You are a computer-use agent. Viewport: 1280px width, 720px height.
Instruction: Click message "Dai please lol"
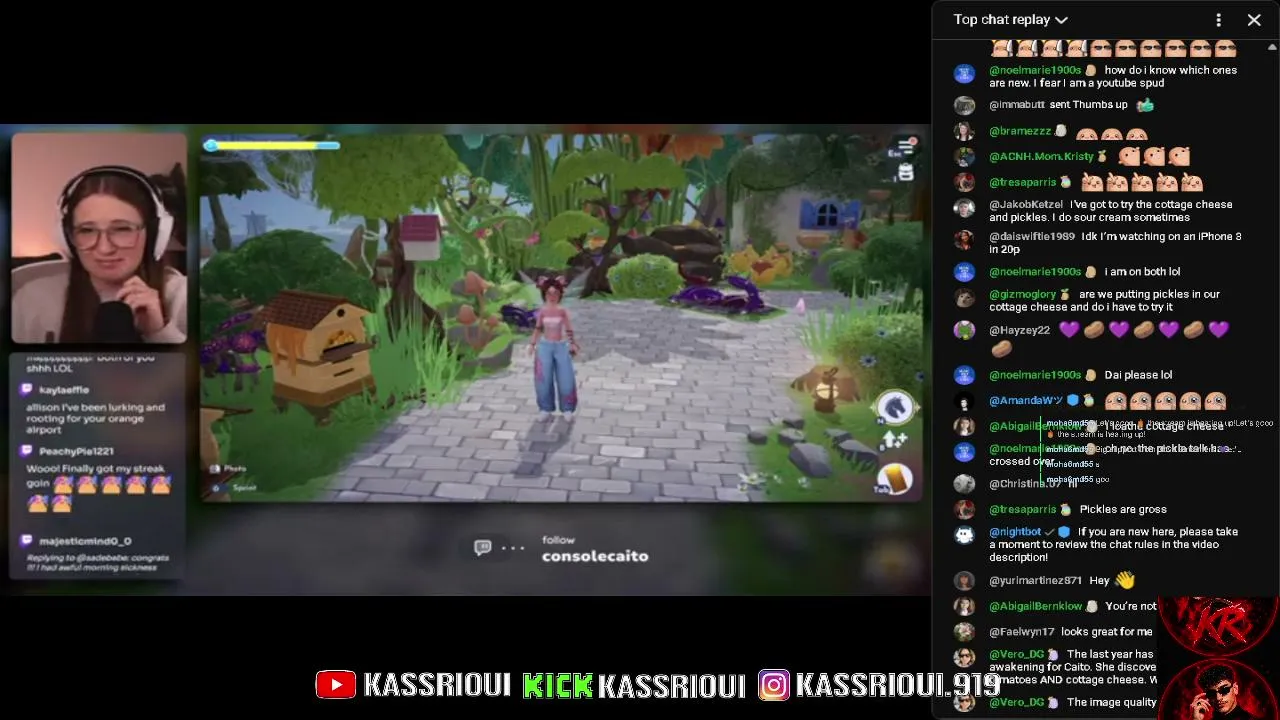(1138, 375)
